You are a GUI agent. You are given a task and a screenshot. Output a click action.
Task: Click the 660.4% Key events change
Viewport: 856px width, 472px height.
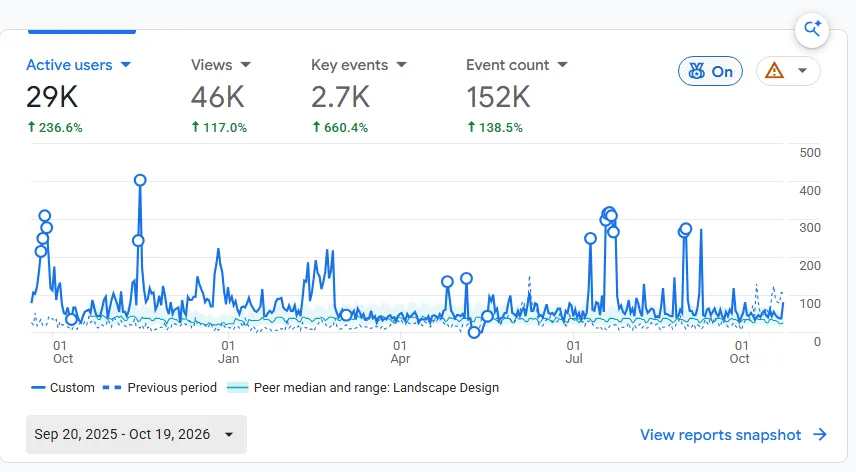pos(340,128)
